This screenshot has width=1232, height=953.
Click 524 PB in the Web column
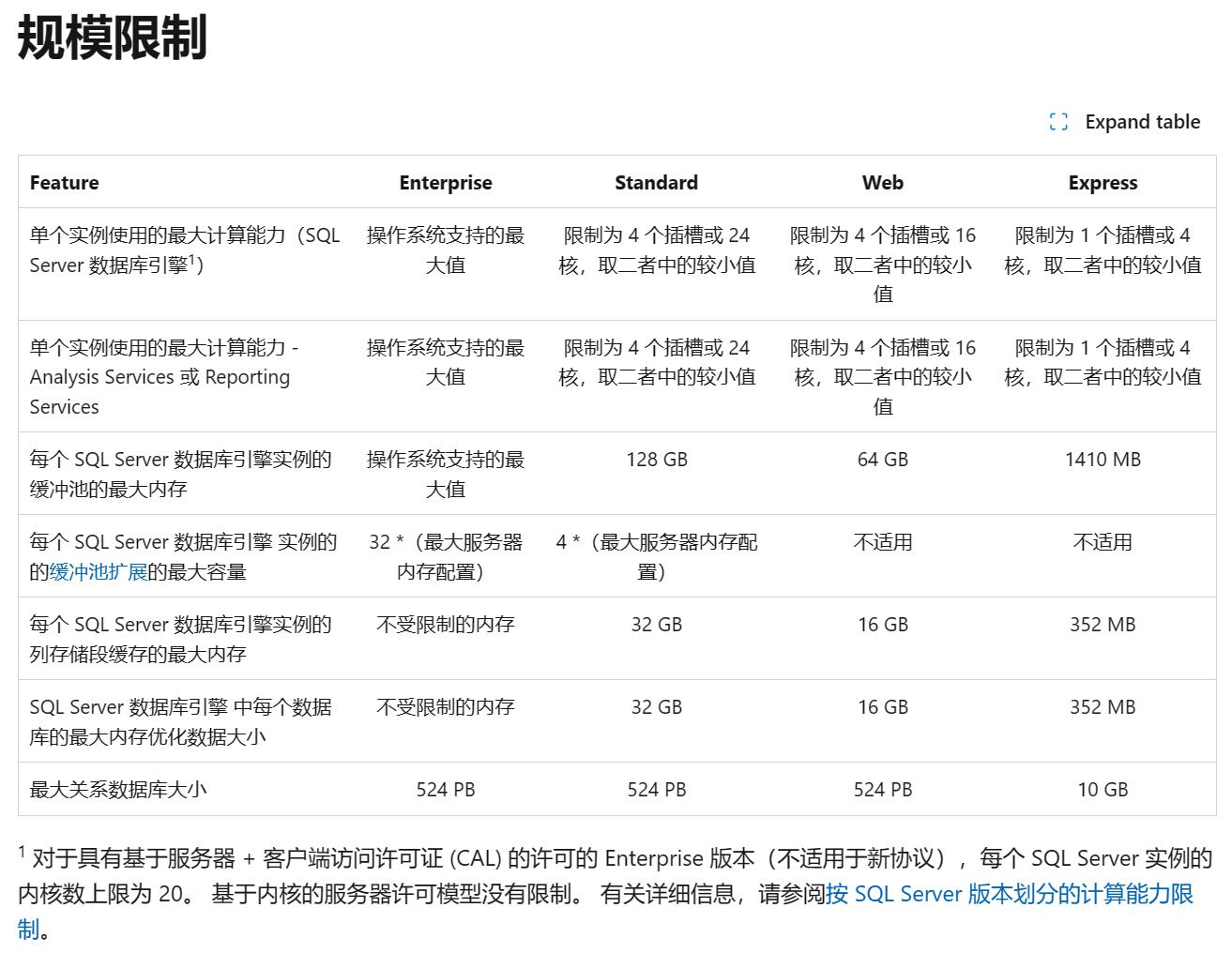tap(883, 790)
